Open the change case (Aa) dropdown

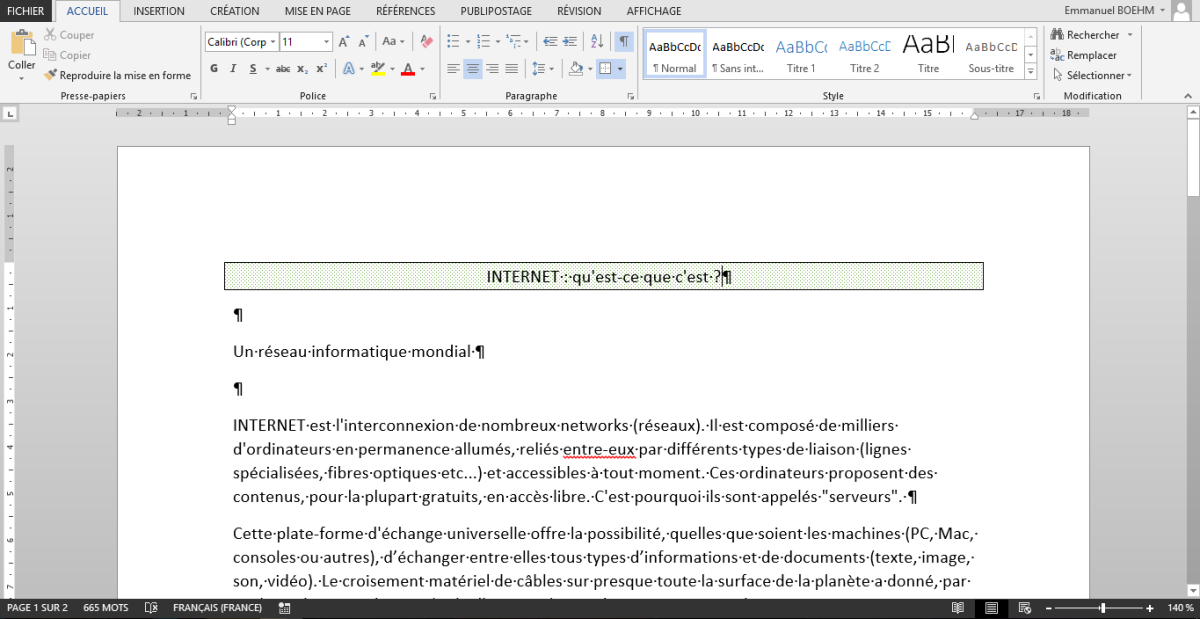(394, 42)
